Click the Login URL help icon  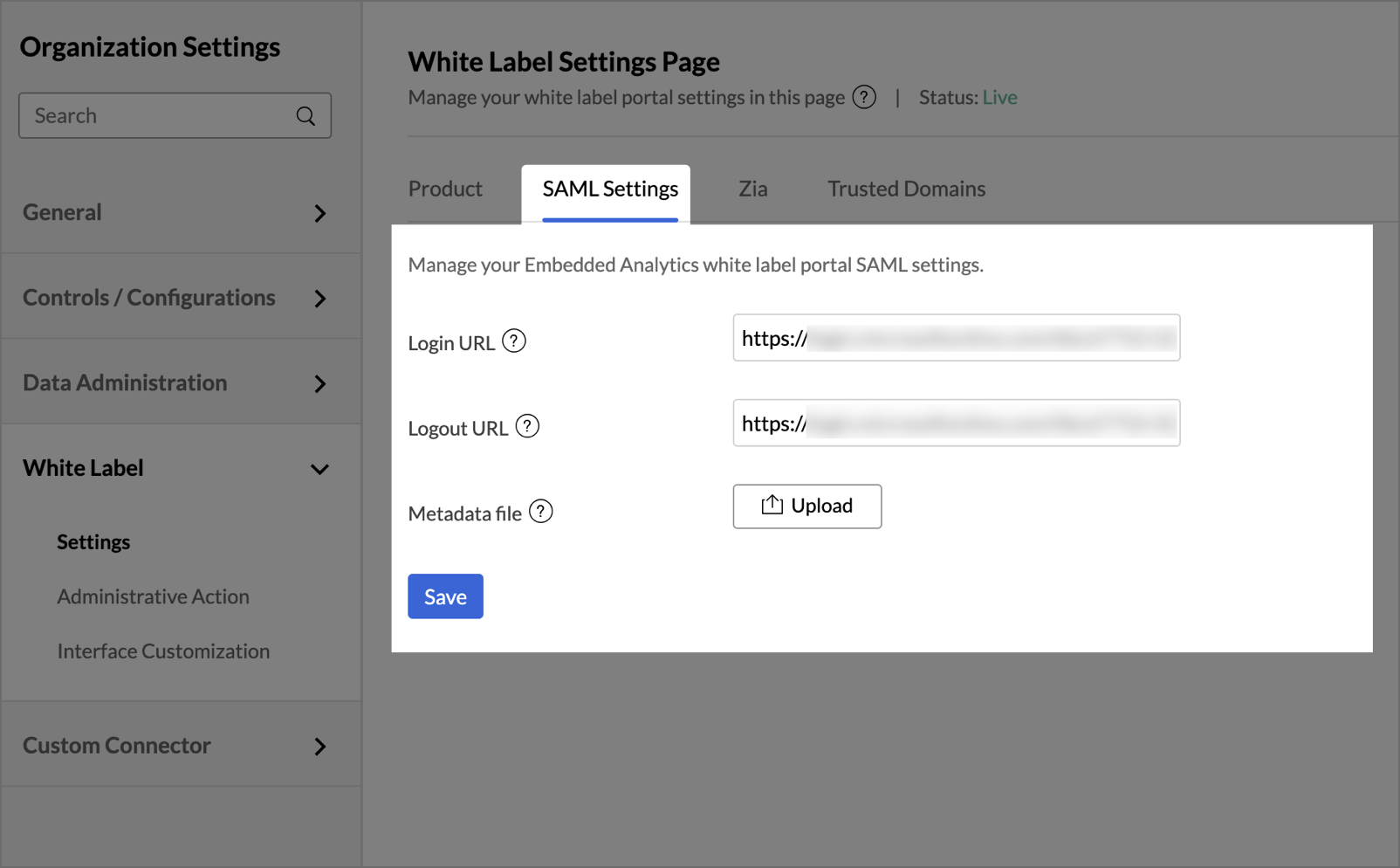(514, 341)
